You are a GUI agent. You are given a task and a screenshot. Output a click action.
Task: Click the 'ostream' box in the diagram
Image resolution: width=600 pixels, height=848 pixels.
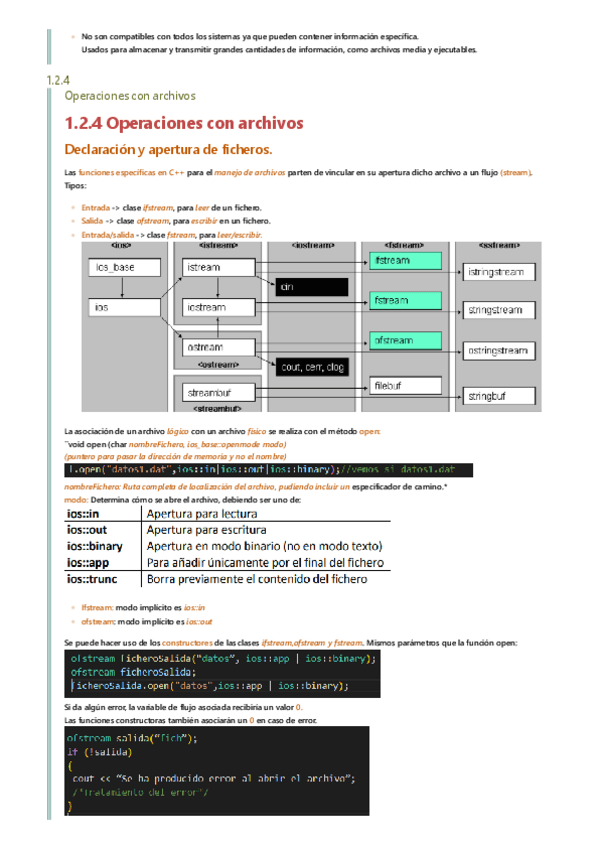click(219, 347)
